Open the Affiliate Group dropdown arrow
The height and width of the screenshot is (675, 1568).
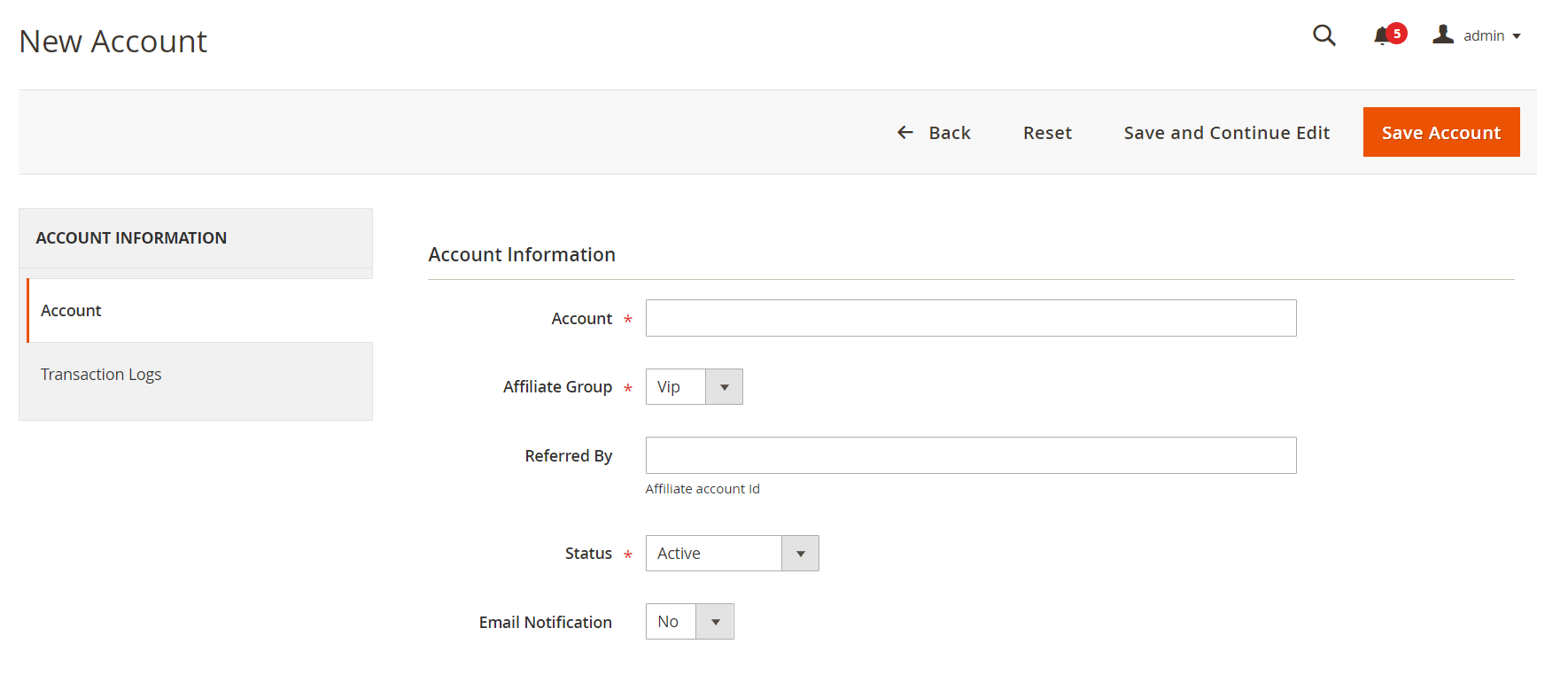(x=724, y=387)
